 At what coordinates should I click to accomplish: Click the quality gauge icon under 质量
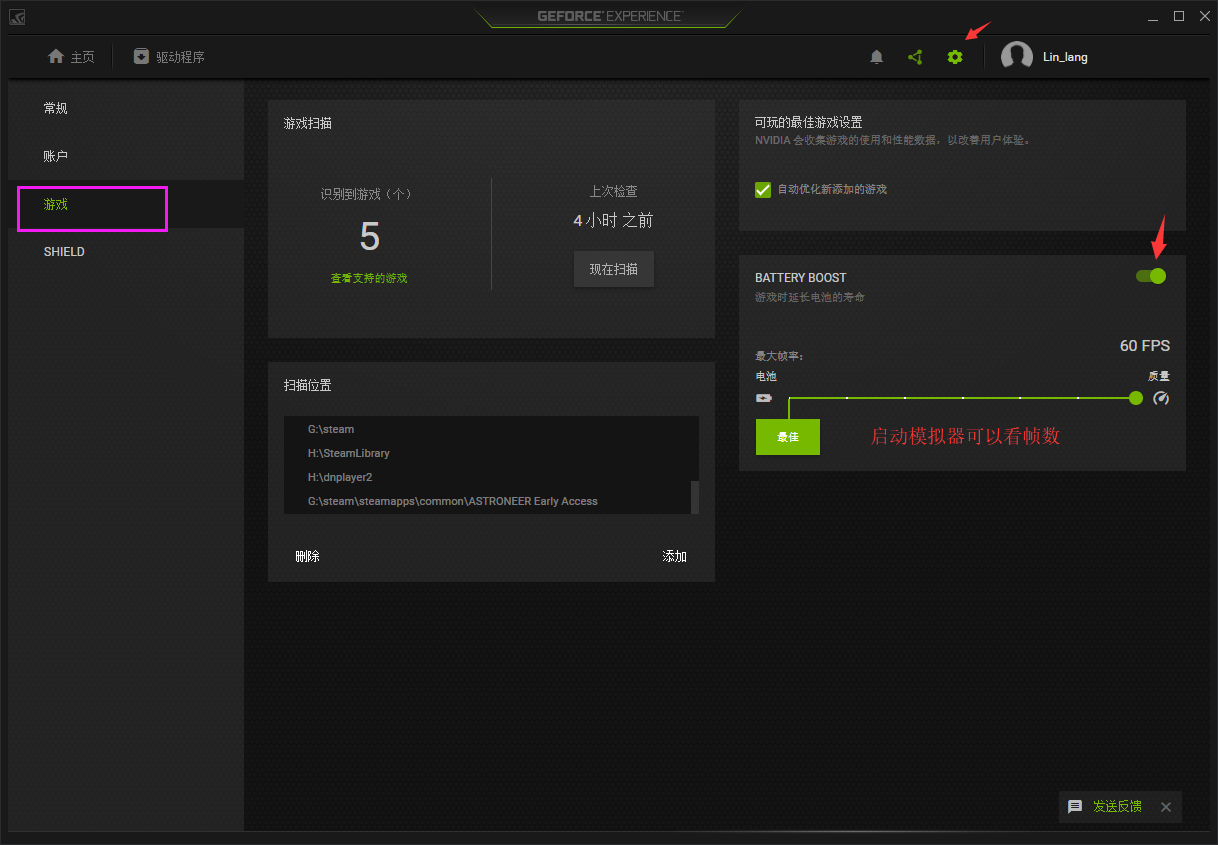pyautogui.click(x=1160, y=398)
